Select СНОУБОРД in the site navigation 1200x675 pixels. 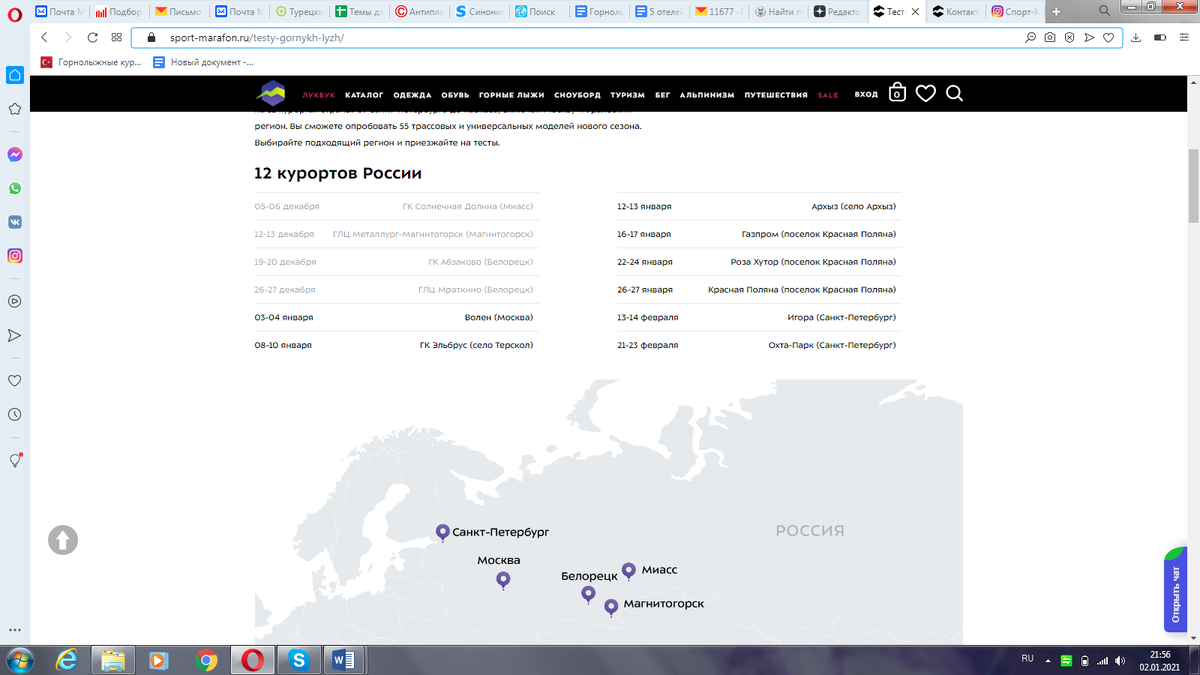pos(576,94)
